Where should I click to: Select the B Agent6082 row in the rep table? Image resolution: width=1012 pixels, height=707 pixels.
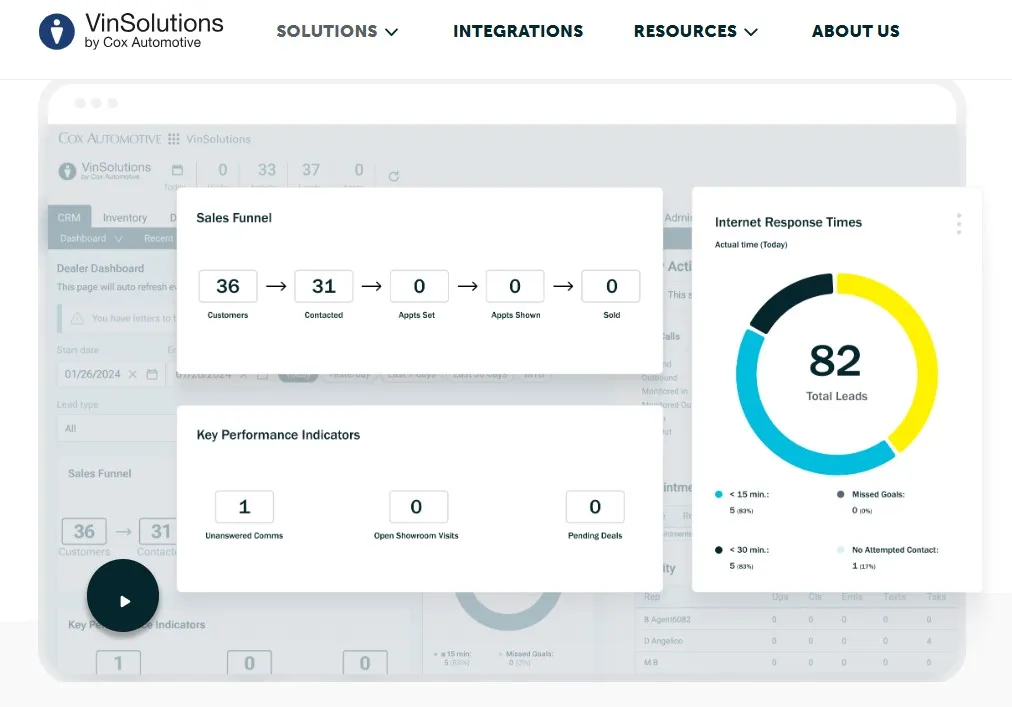tap(797, 619)
